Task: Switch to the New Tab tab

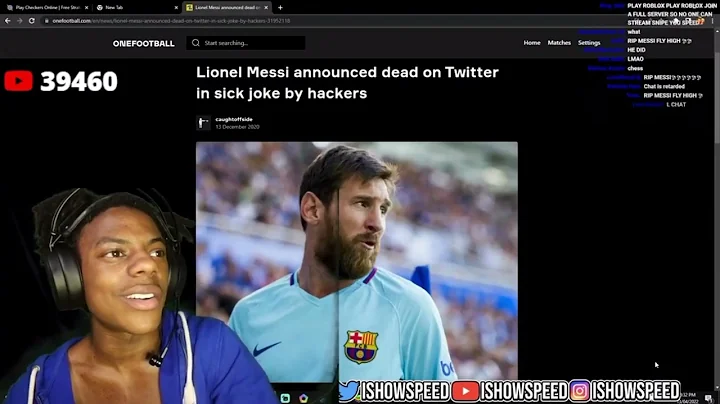Action: 138,7
